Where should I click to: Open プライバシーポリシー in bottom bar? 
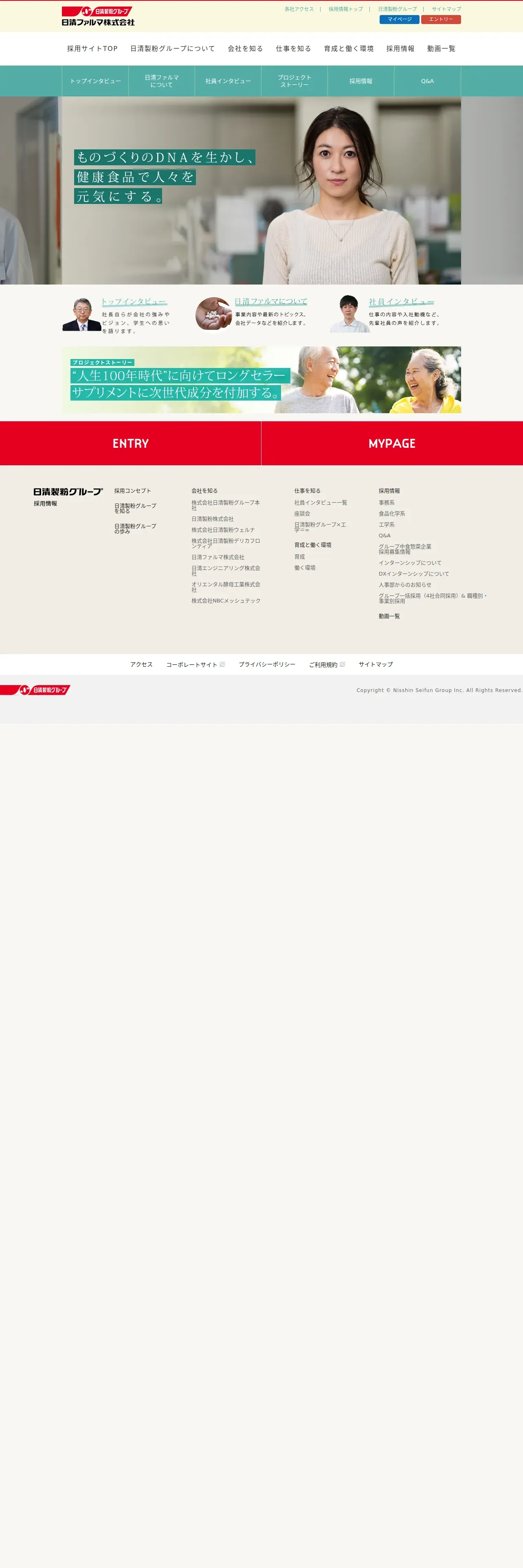click(x=267, y=665)
